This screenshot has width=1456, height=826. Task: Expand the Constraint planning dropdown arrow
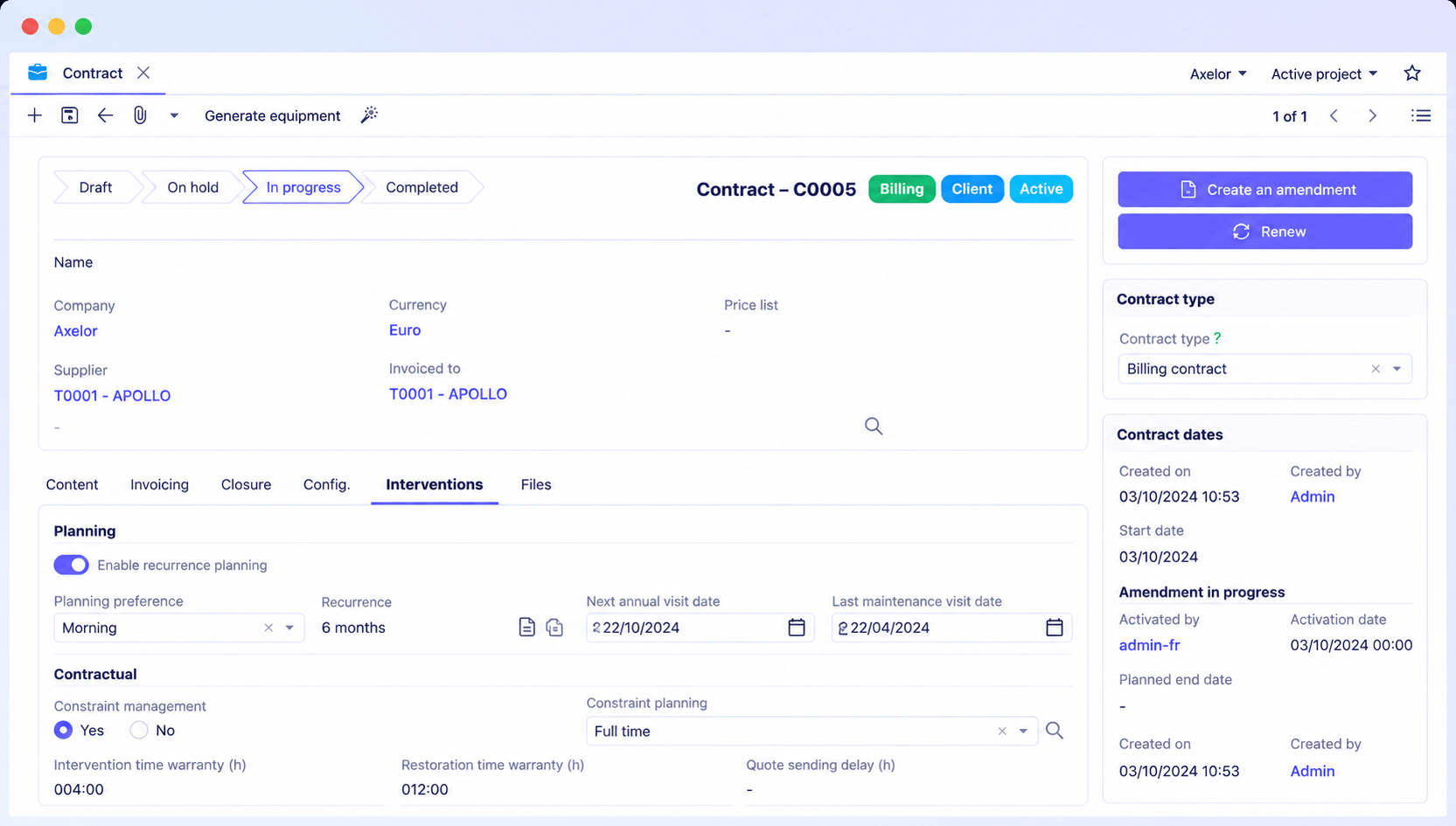[x=1023, y=731]
